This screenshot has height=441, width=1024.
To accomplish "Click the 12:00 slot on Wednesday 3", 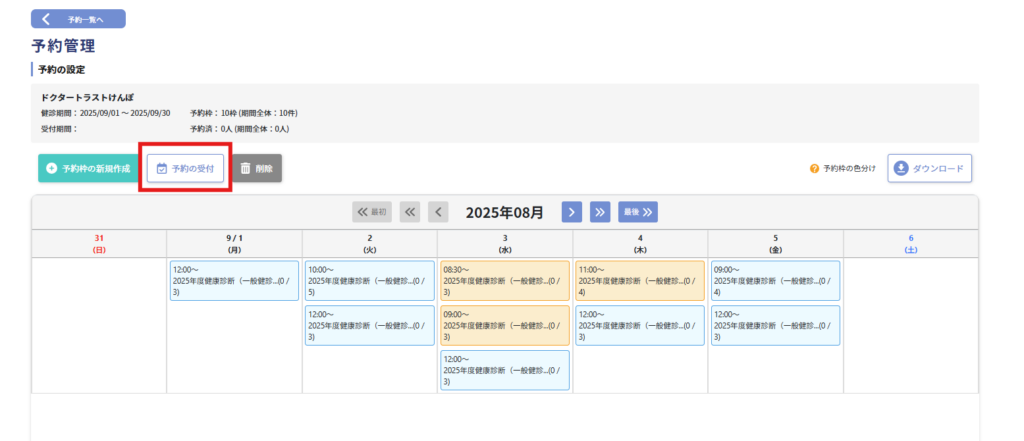I will (505, 369).
